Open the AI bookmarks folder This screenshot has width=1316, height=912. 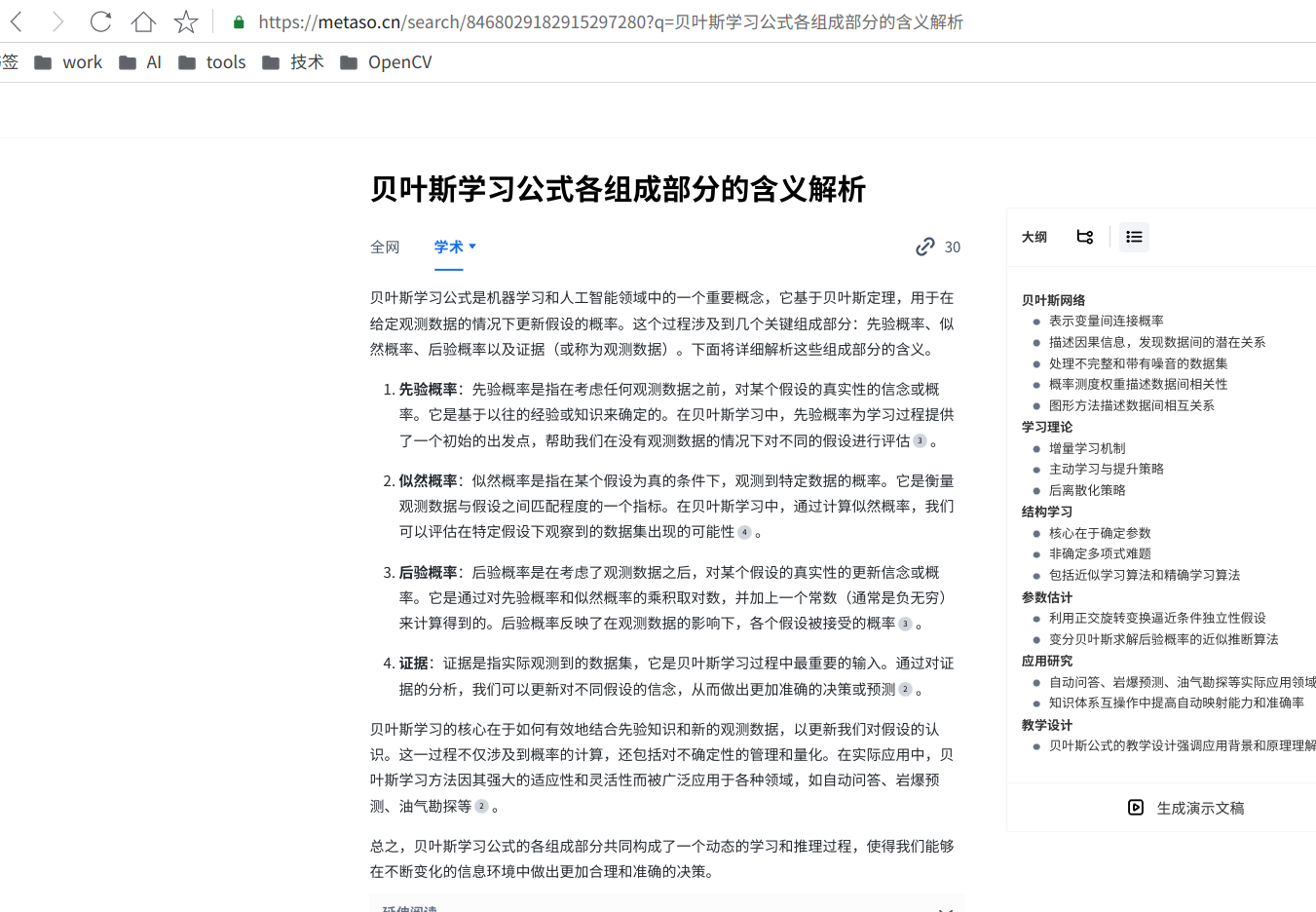click(x=140, y=62)
